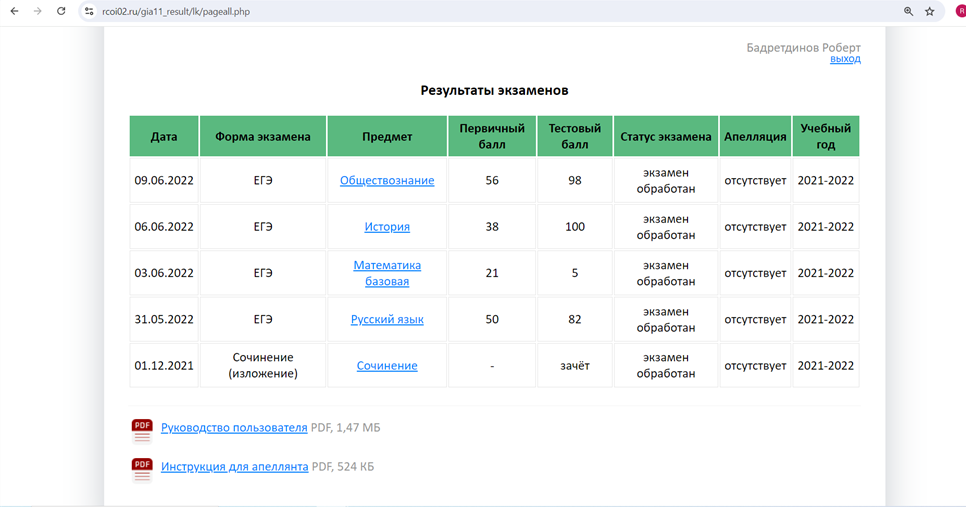This screenshot has height=507, width=966.
Task: Click the browser back arrow
Action: point(14,11)
